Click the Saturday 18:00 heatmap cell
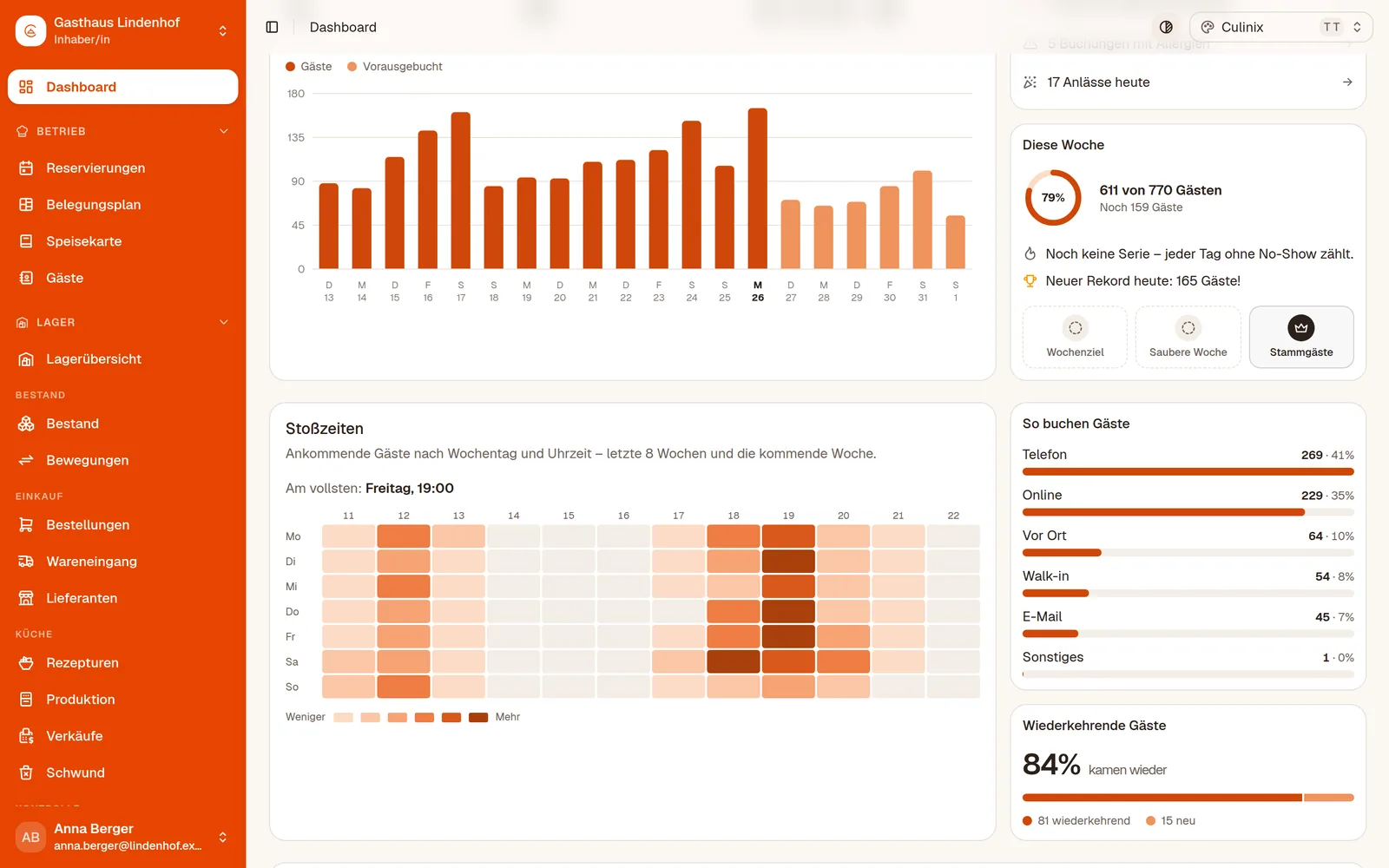 click(x=734, y=661)
